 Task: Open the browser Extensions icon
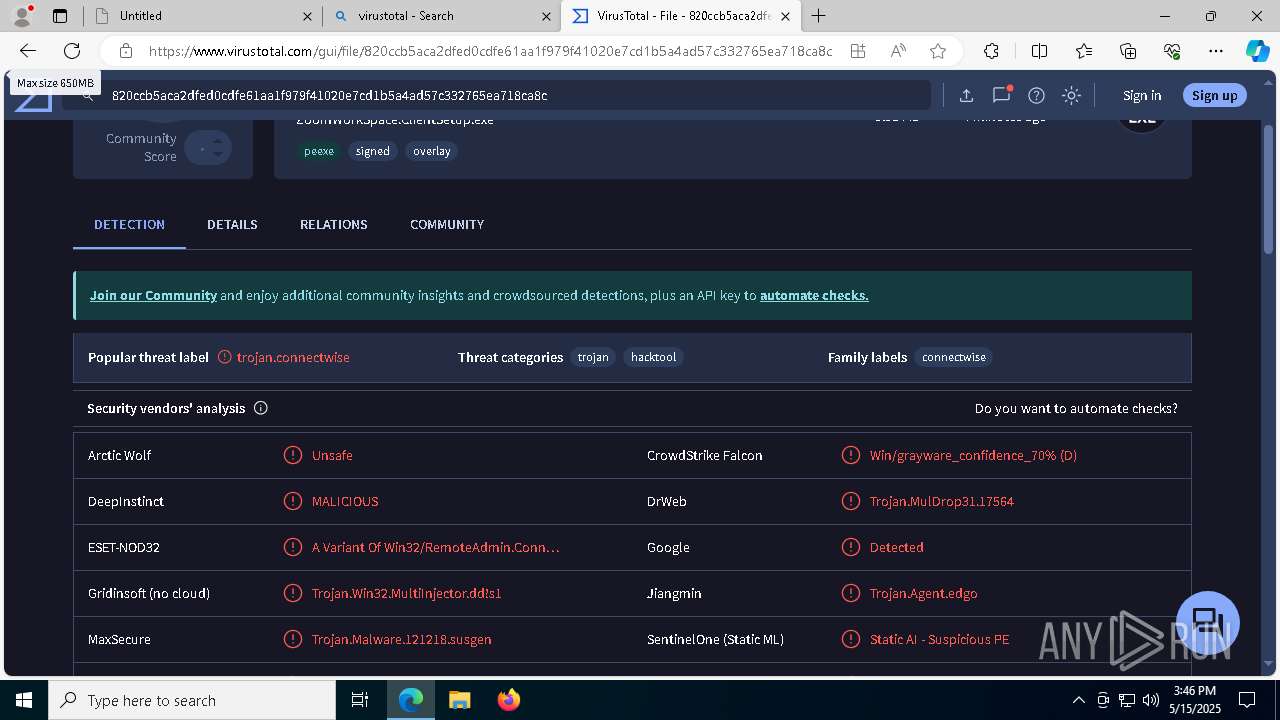tap(991, 51)
